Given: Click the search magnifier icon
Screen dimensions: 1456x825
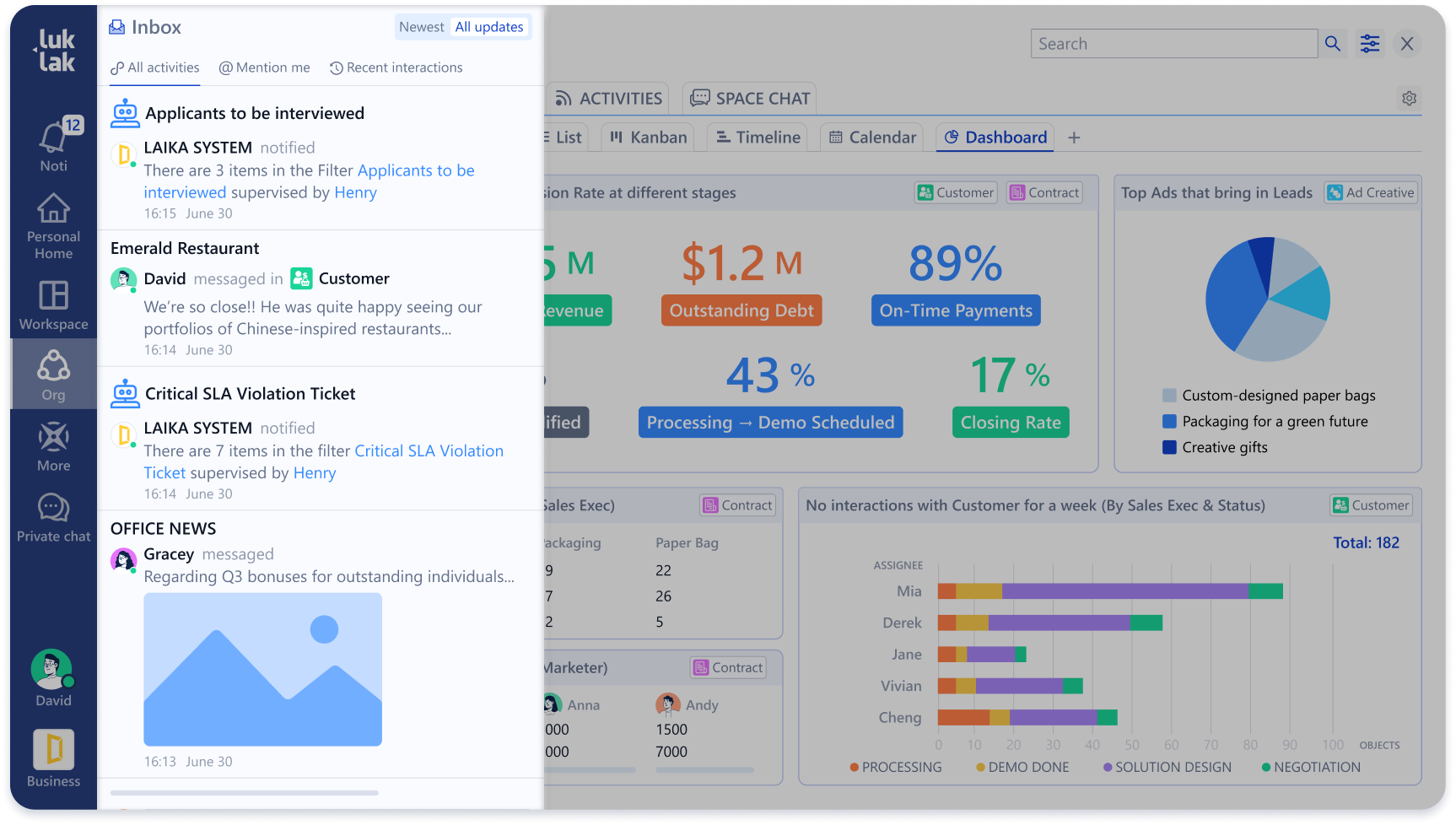Looking at the screenshot, I should (1333, 44).
